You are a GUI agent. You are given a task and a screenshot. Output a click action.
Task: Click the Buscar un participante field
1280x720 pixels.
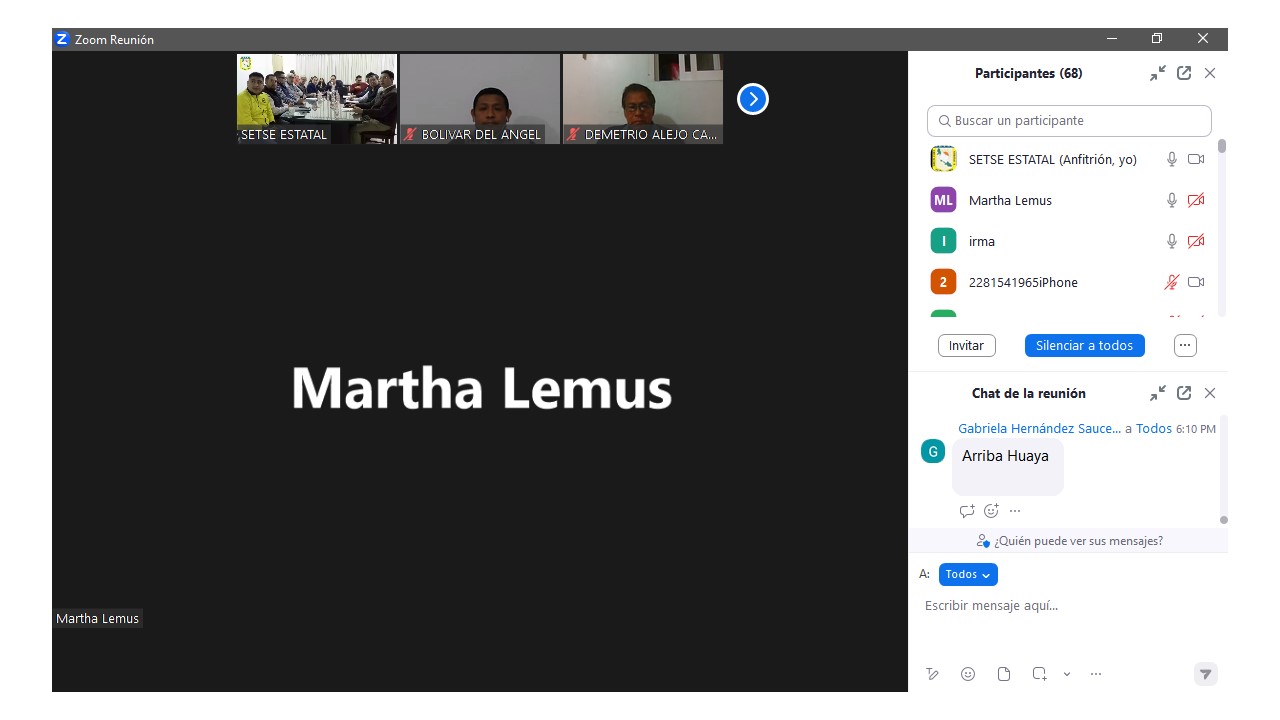1069,120
